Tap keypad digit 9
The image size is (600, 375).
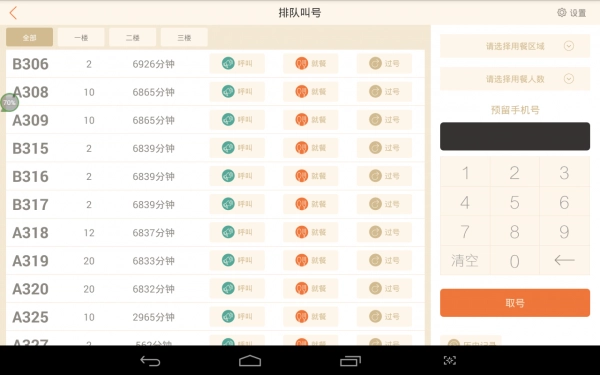[564, 231]
